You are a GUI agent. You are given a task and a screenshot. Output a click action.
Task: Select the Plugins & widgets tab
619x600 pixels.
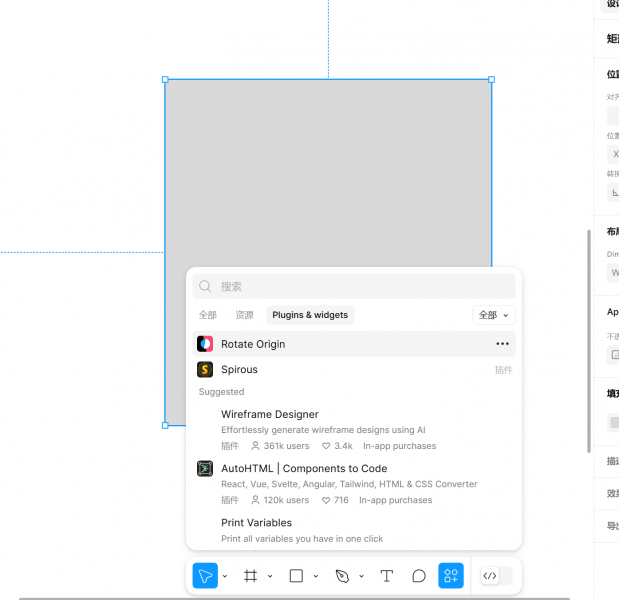point(310,315)
